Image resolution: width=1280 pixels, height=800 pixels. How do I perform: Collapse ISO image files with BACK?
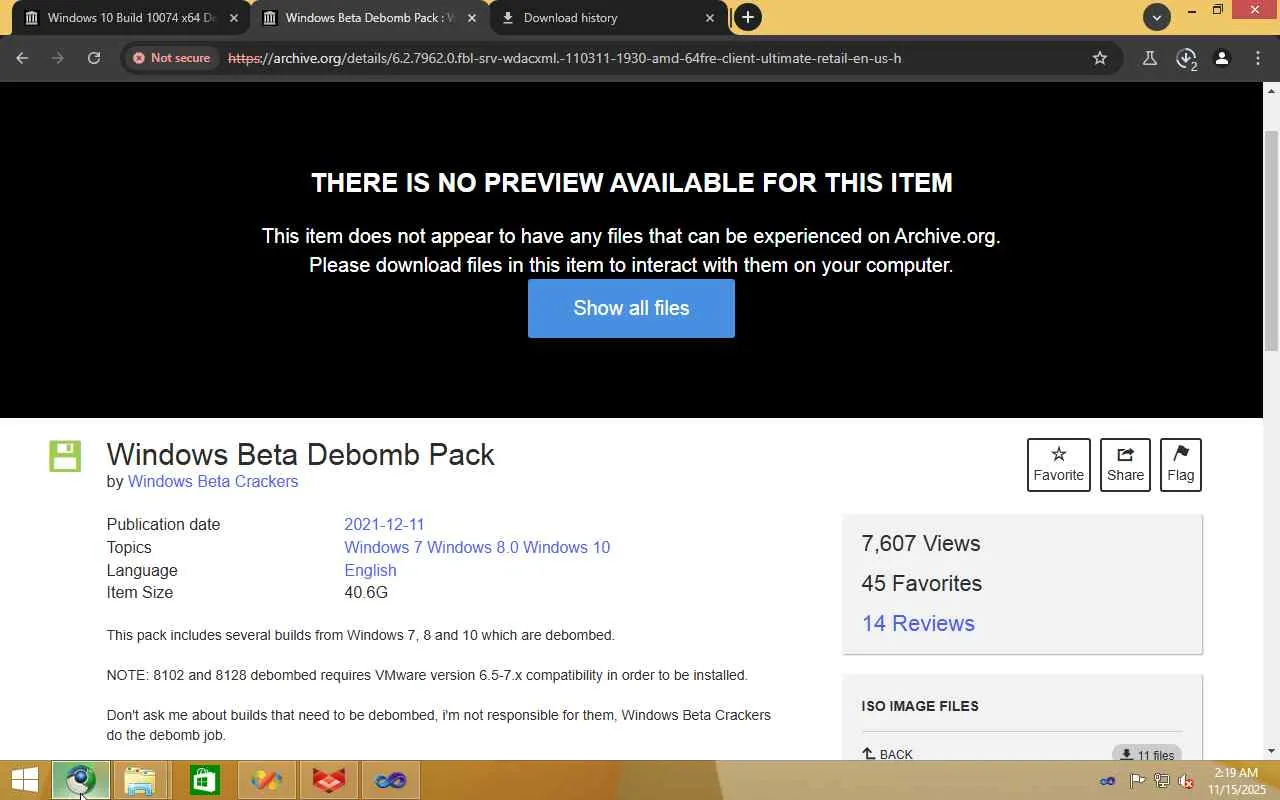pos(887,754)
